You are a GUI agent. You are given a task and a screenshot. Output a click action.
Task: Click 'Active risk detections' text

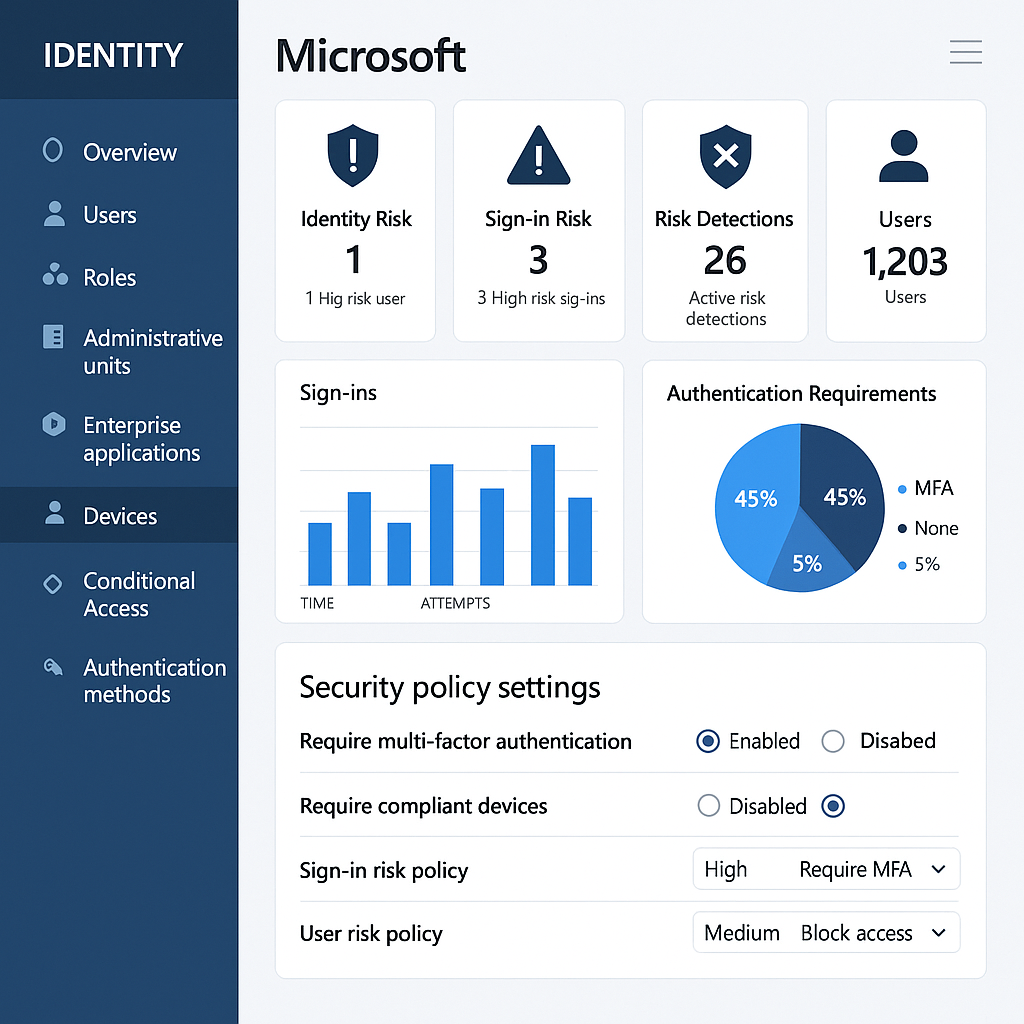[x=726, y=308]
